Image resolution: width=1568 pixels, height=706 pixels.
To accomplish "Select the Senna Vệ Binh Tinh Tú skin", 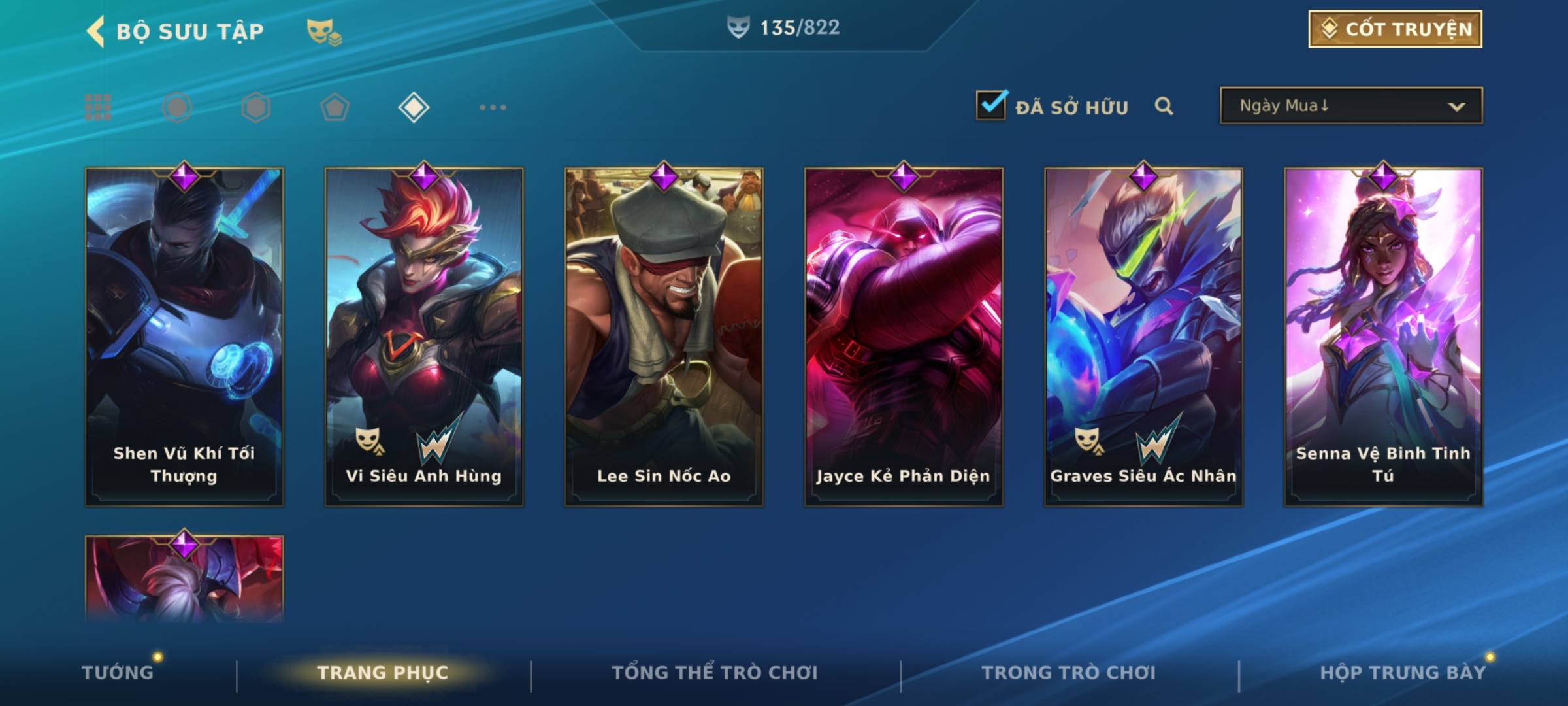I will click(x=1383, y=337).
